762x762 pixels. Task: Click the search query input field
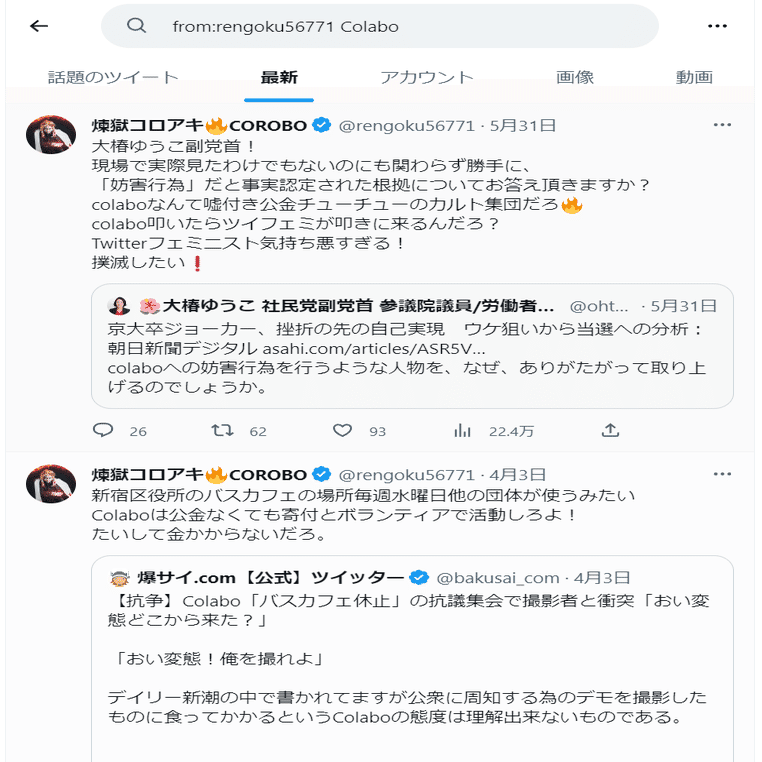coord(400,26)
